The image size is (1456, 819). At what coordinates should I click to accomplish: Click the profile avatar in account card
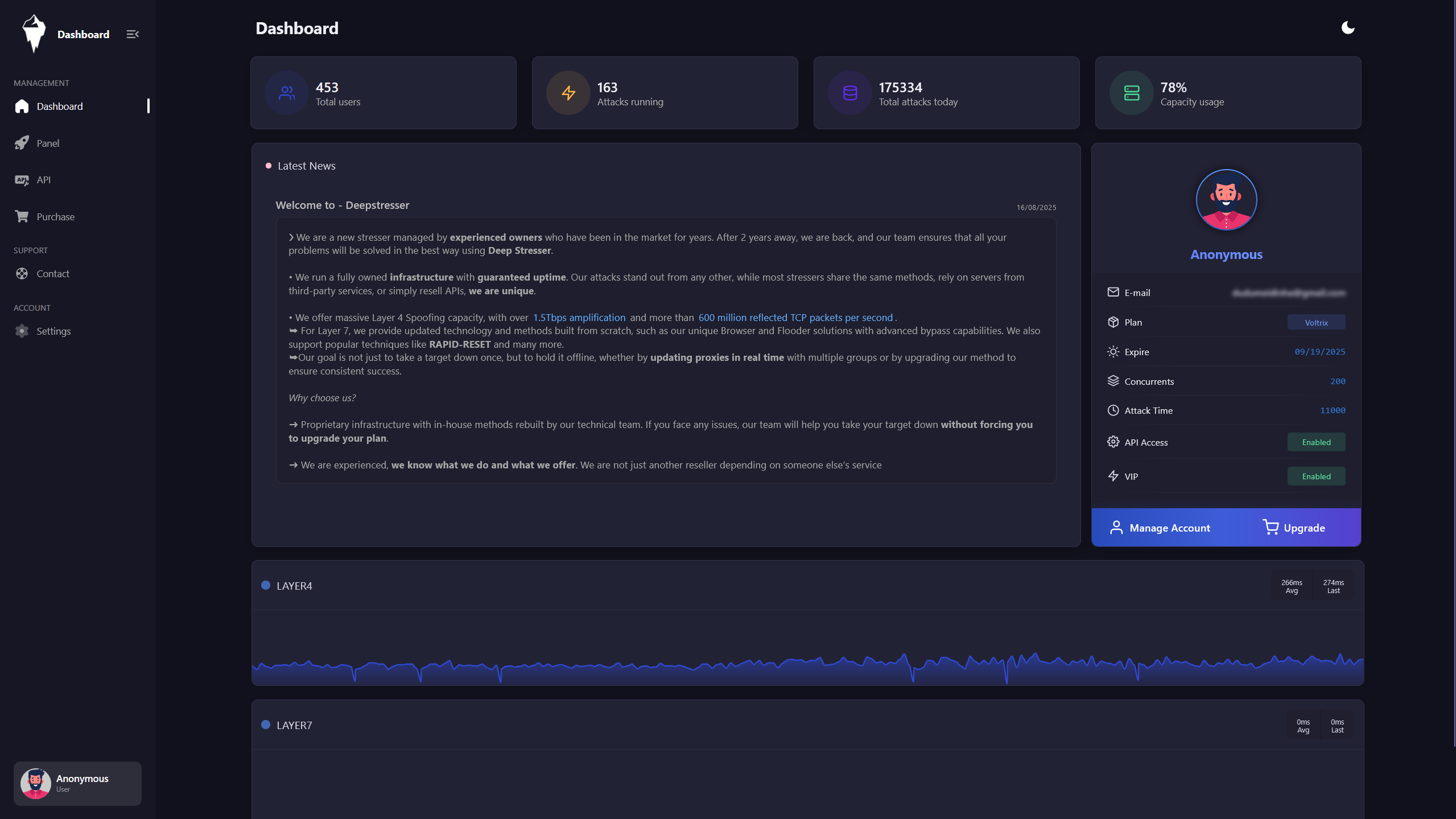(x=1226, y=200)
